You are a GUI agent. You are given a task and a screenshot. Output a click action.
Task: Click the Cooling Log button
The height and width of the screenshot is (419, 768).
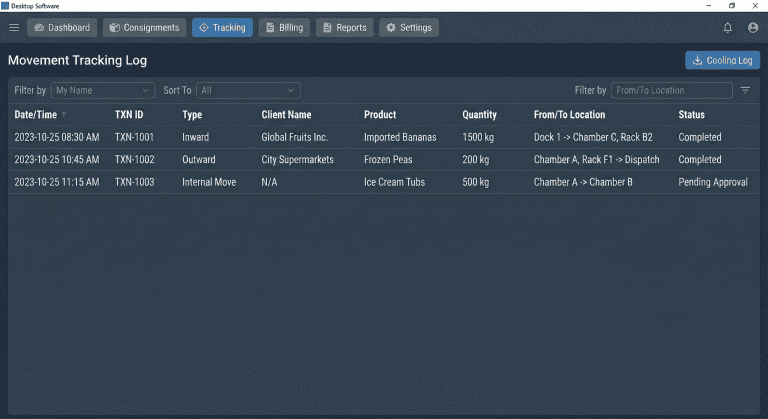pyautogui.click(x=722, y=61)
